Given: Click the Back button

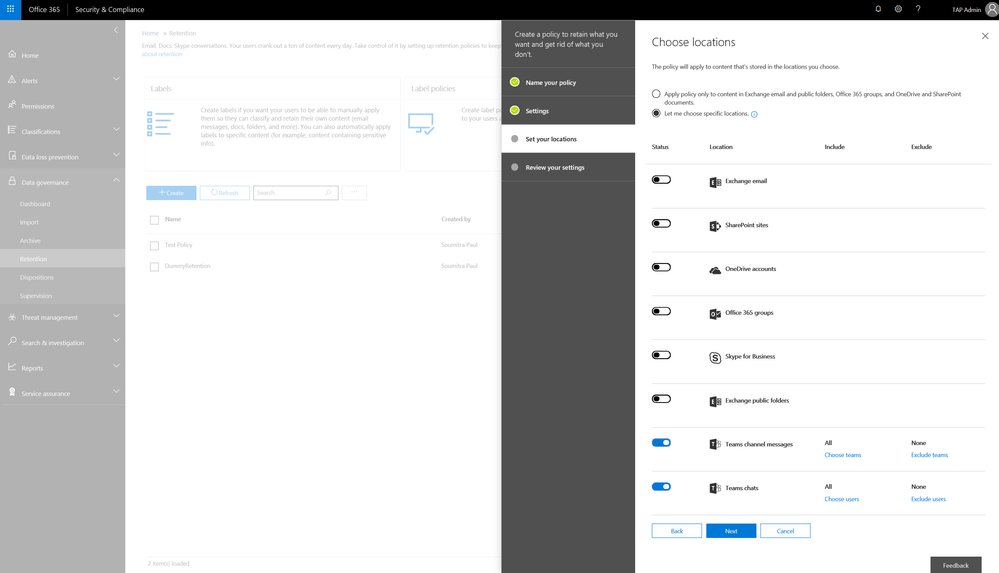Looking at the screenshot, I should coord(677,531).
